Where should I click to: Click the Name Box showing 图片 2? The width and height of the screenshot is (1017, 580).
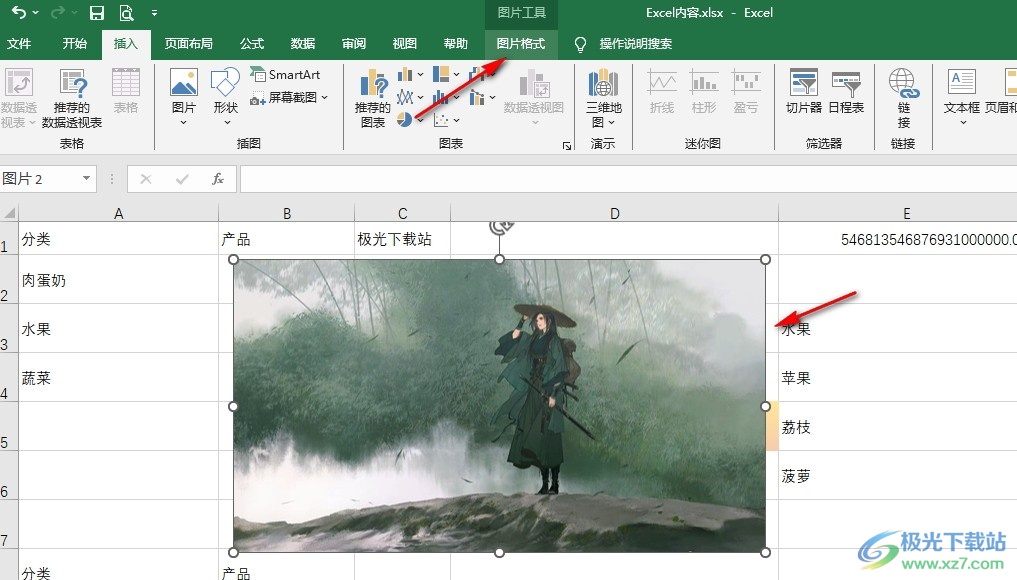pyautogui.click(x=40, y=179)
